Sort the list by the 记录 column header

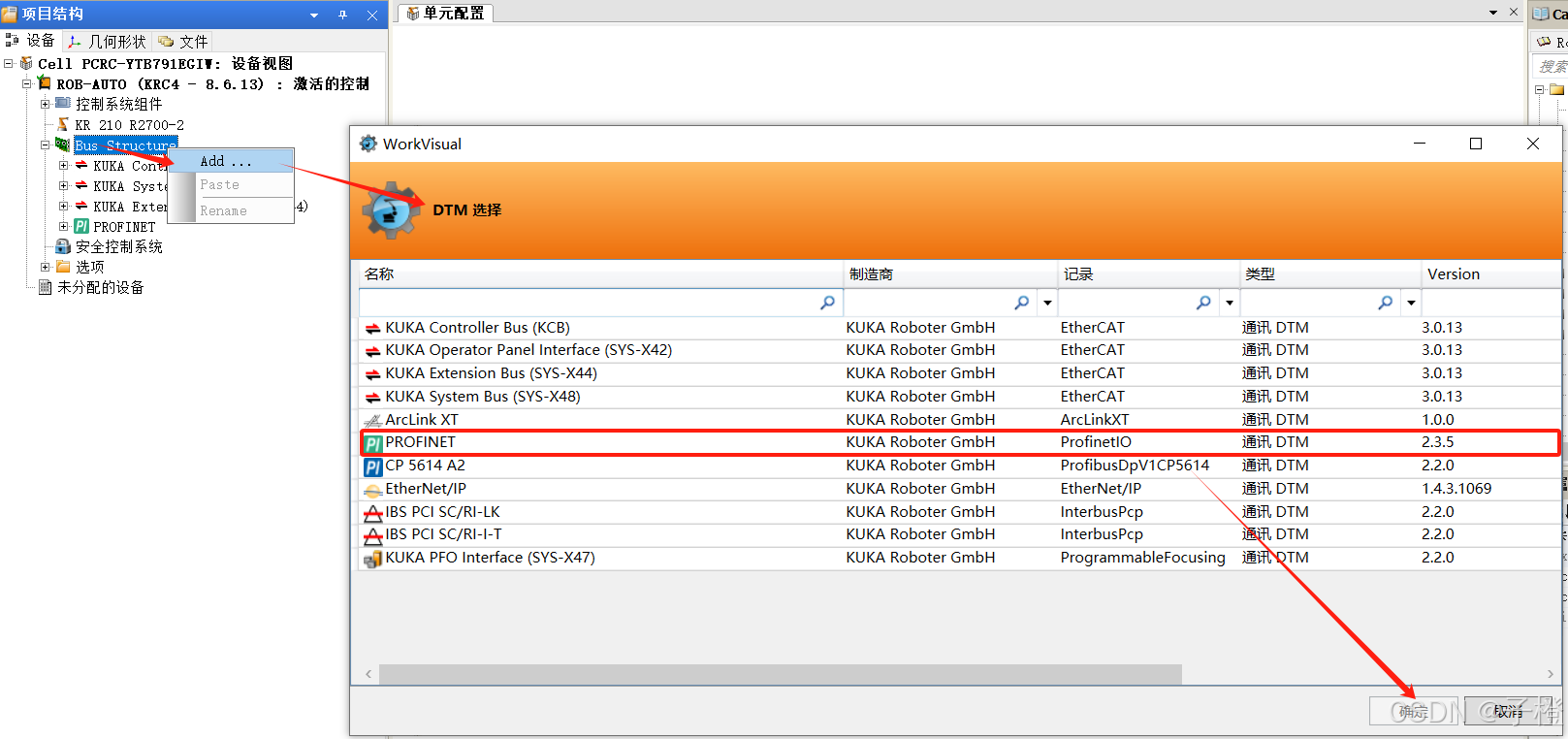pyautogui.click(x=1149, y=273)
